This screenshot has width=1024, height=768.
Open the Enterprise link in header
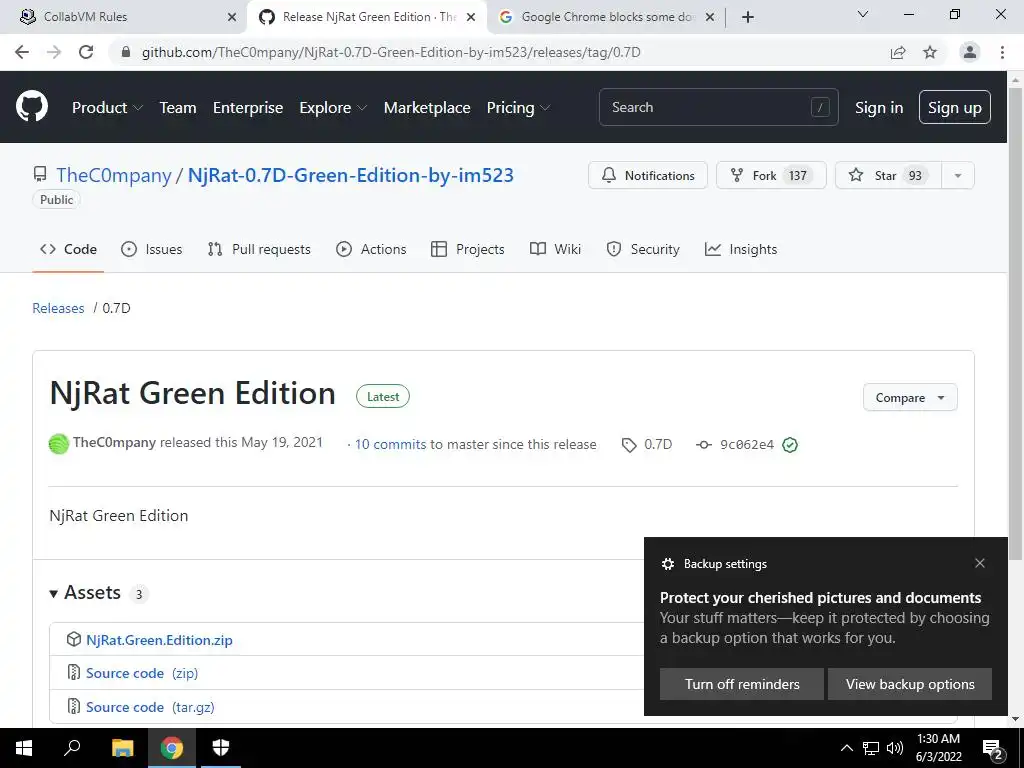click(248, 108)
